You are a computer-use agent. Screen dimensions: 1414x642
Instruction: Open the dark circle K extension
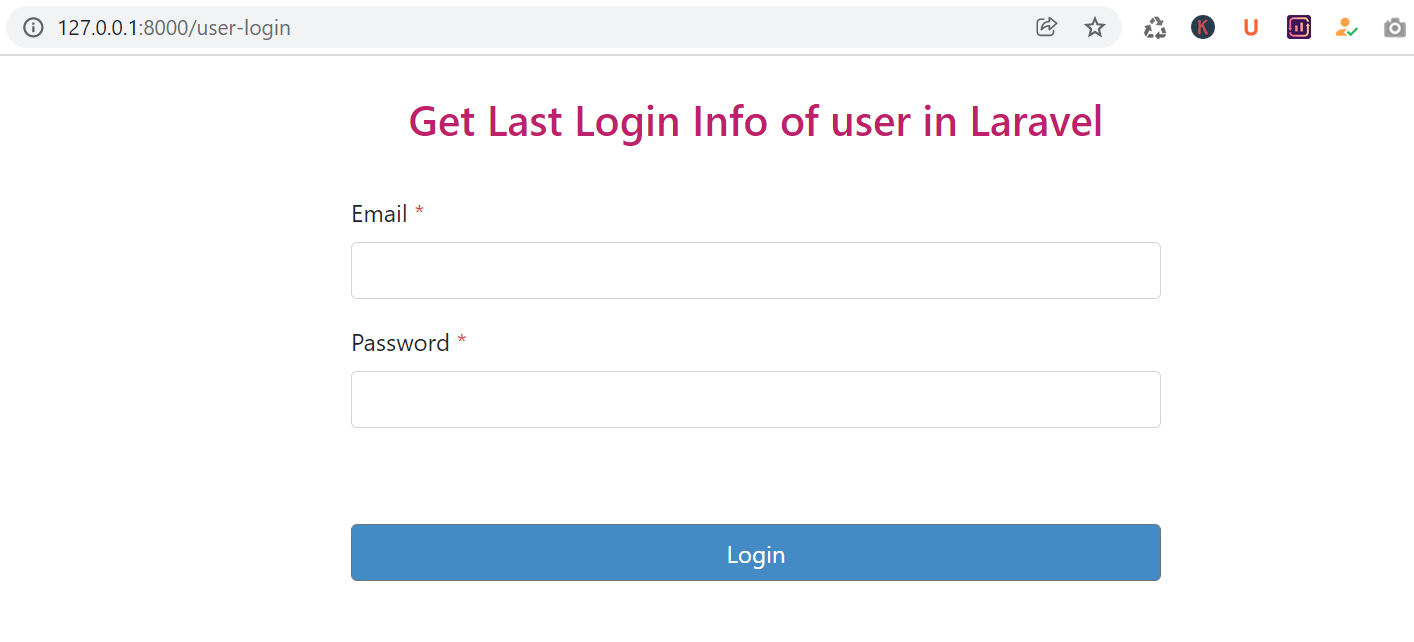[x=1202, y=27]
